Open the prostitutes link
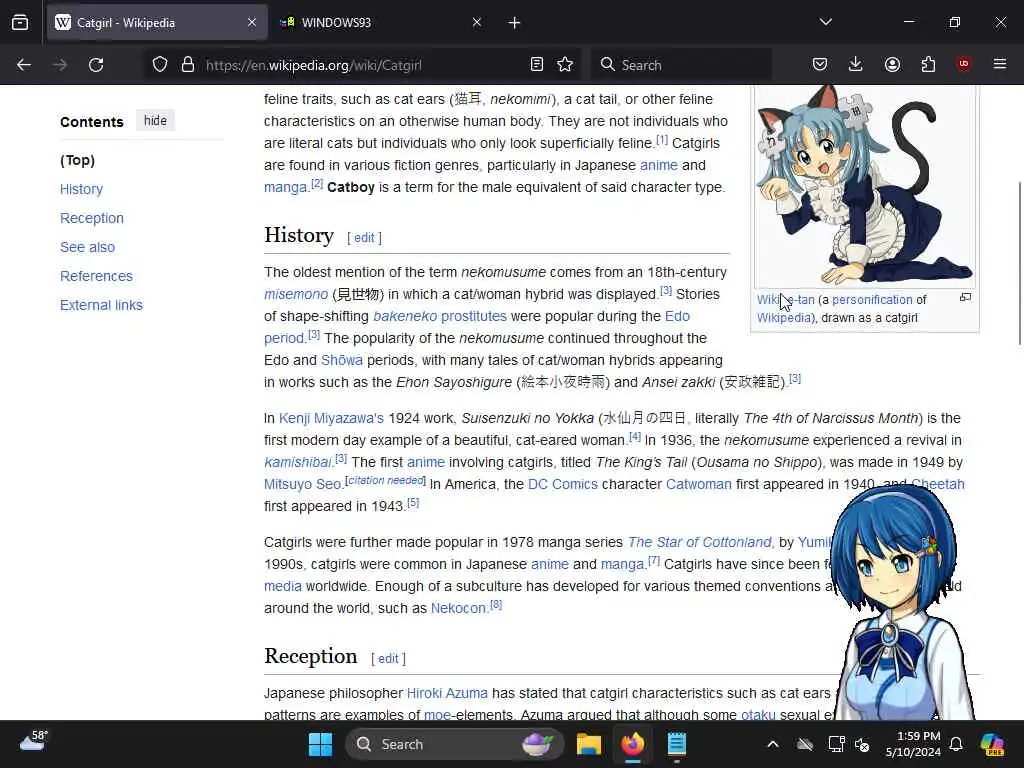 coord(473,316)
